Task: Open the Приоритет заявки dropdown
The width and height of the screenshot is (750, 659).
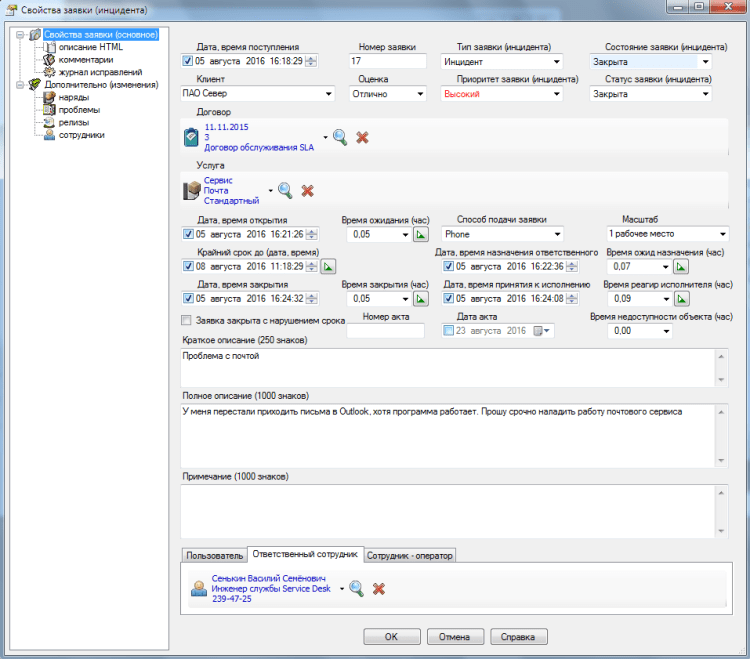Action: pos(556,94)
